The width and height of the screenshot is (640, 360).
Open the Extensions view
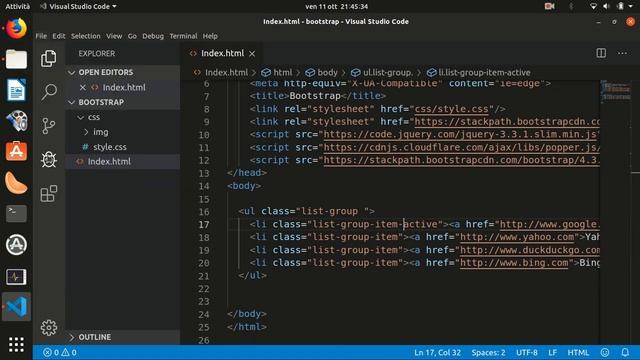pyautogui.click(x=49, y=193)
